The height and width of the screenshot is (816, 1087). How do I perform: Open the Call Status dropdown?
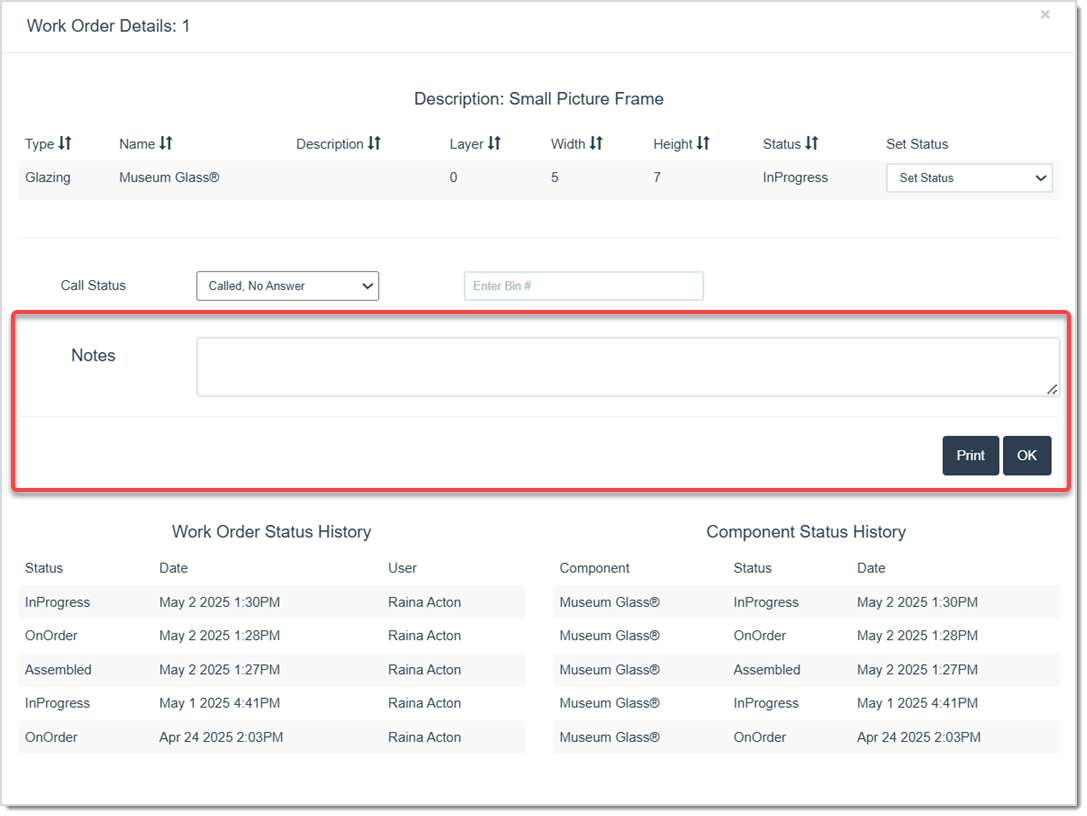click(287, 285)
